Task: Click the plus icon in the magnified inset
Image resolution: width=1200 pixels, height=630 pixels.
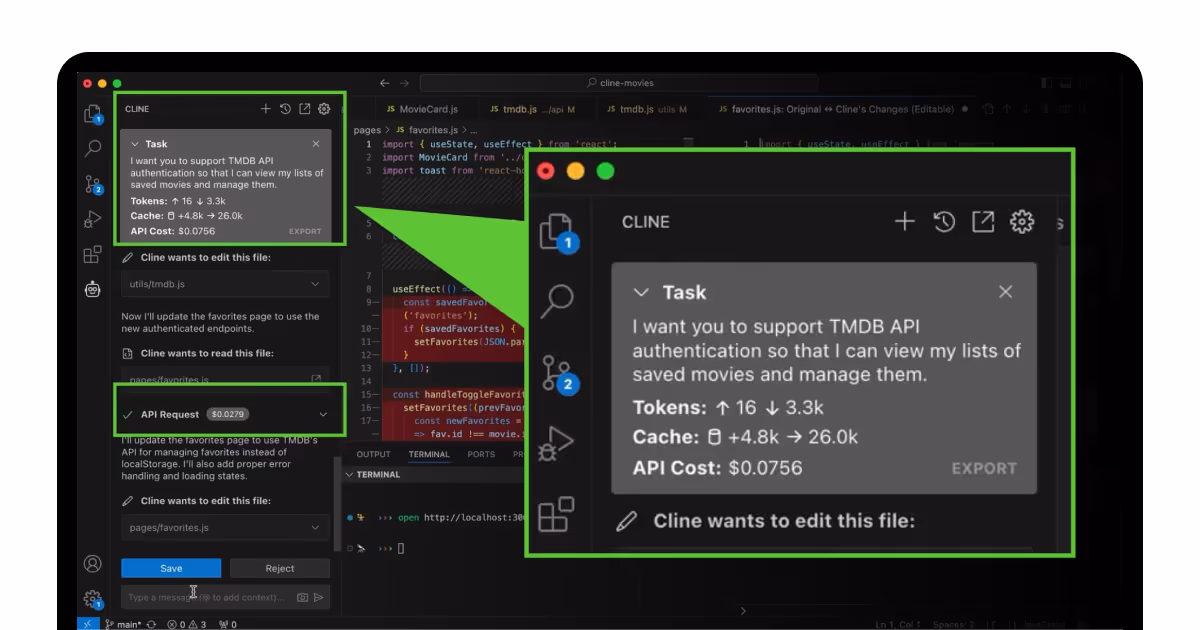Action: pos(904,222)
